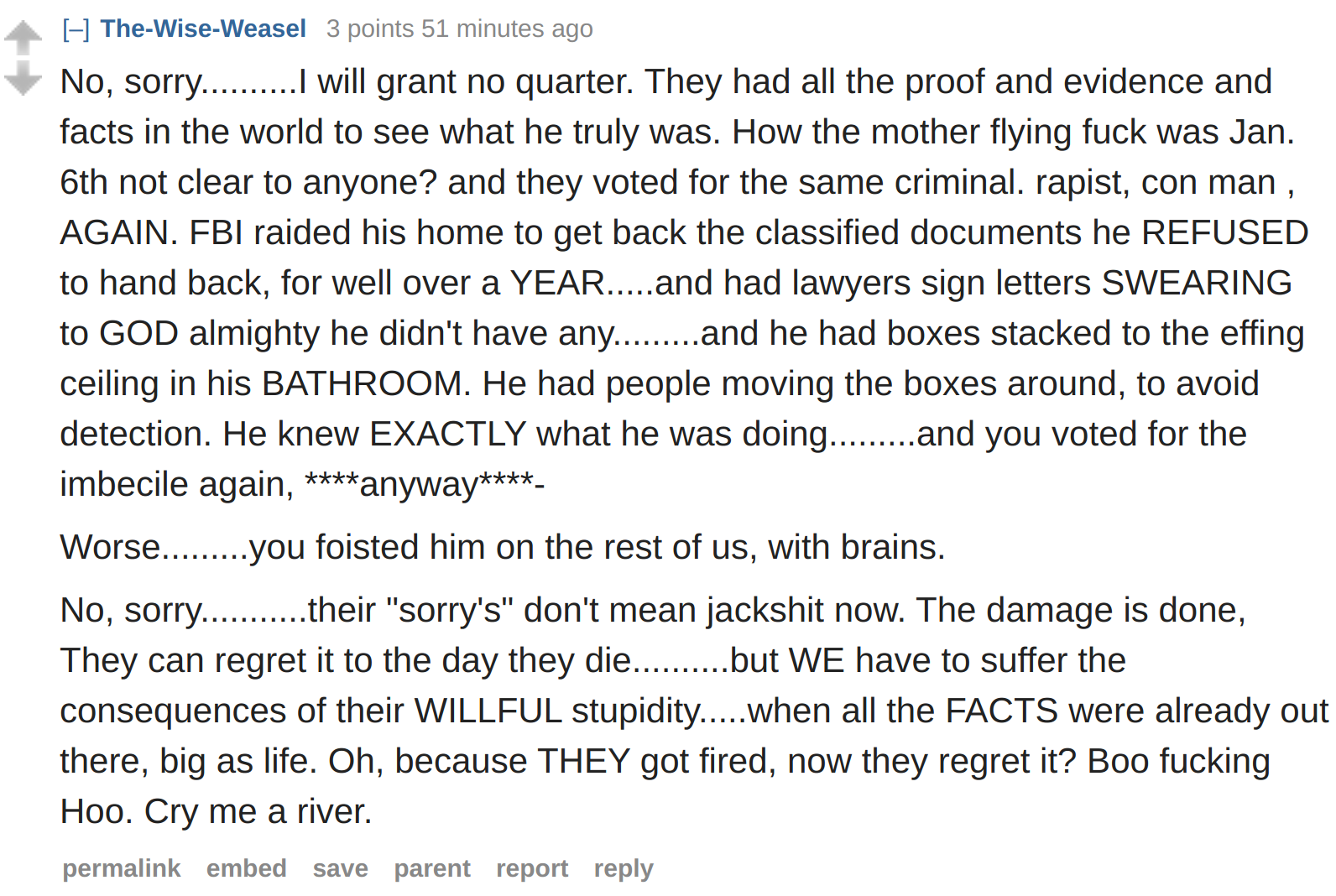Click the 'Hoo. Cry me a river.' line
Screen dimensions: 1336x896
point(217,811)
